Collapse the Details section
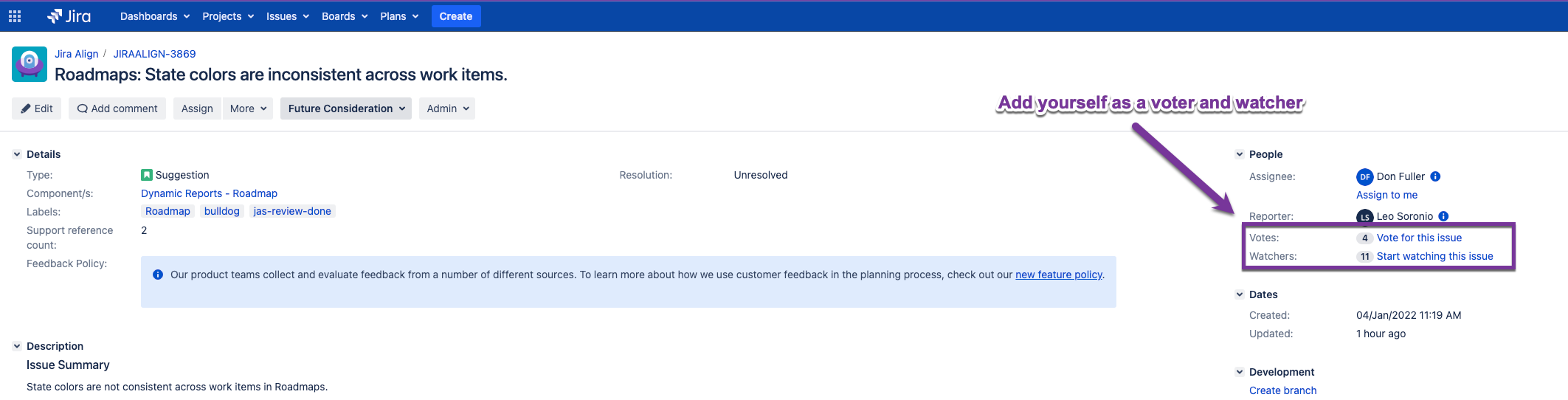The image size is (1568, 400). click(16, 154)
